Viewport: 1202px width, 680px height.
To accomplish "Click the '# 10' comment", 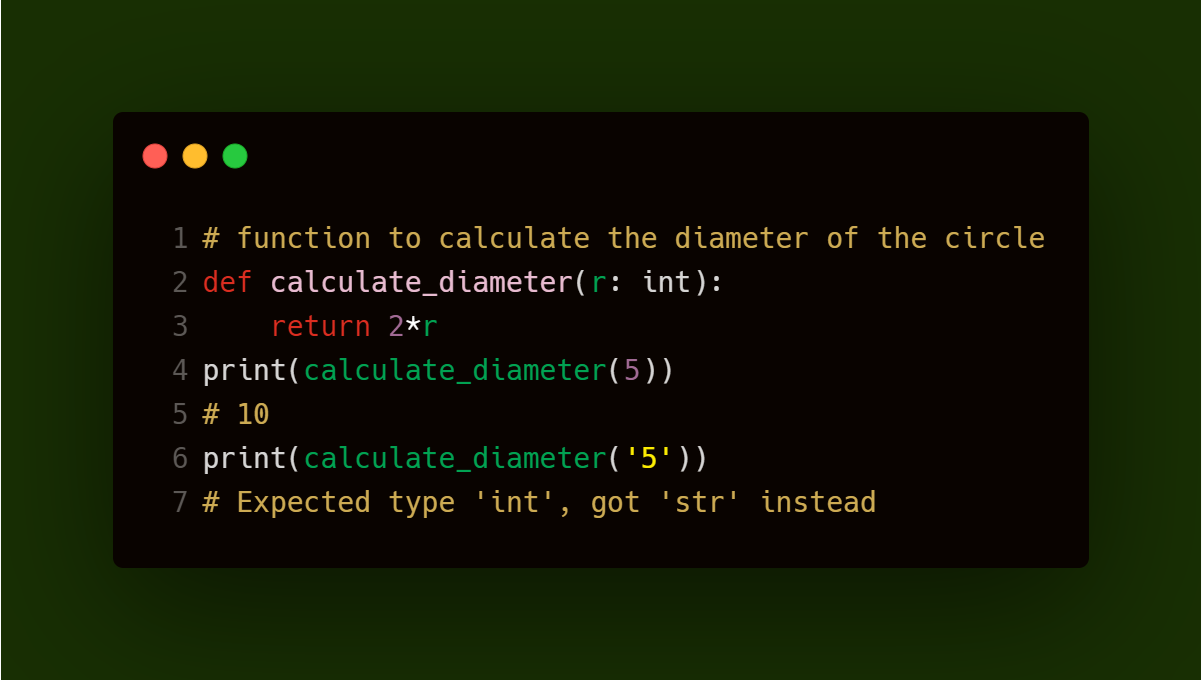I will coord(236,414).
